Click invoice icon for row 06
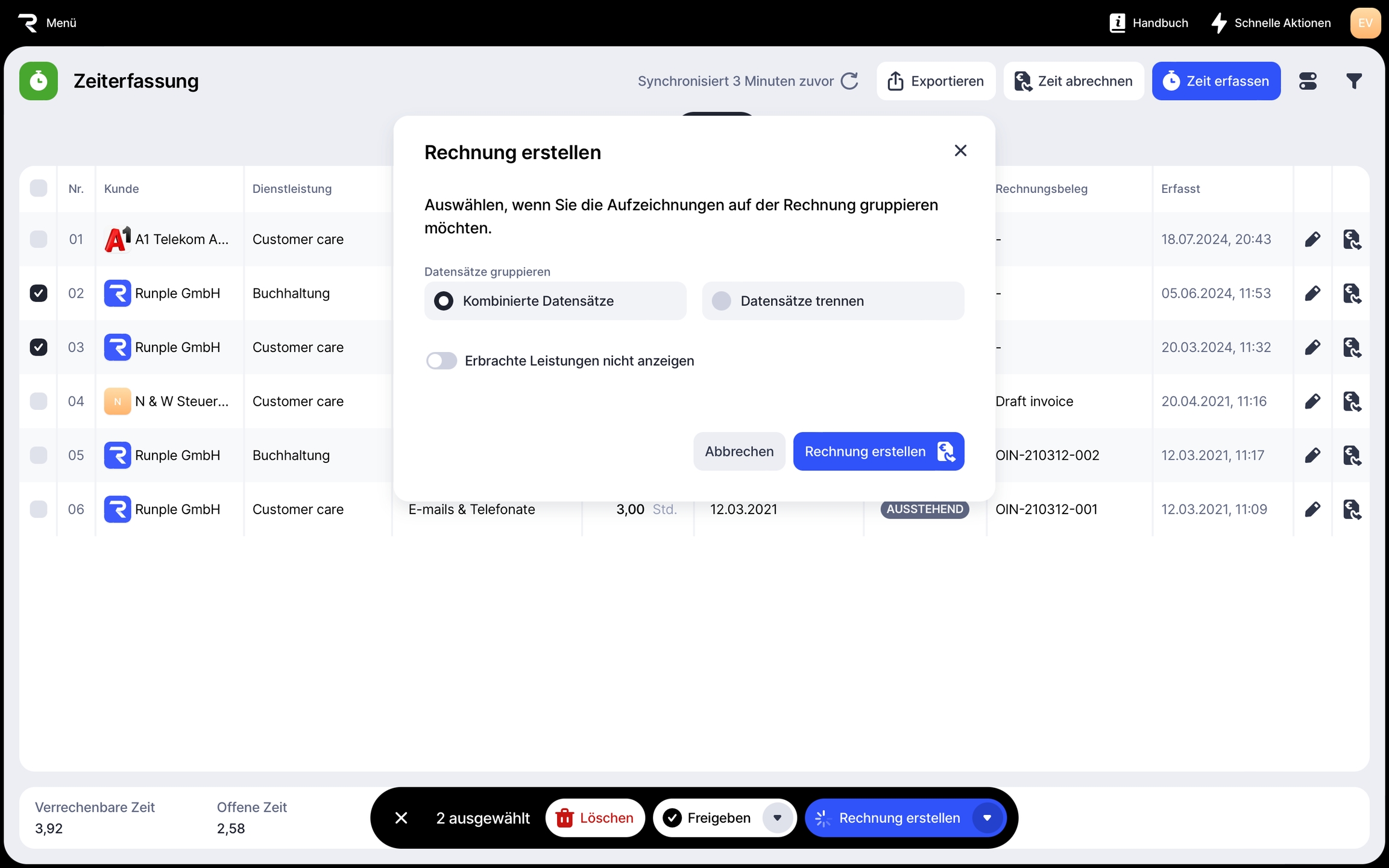This screenshot has height=868, width=1389. 1352,509
